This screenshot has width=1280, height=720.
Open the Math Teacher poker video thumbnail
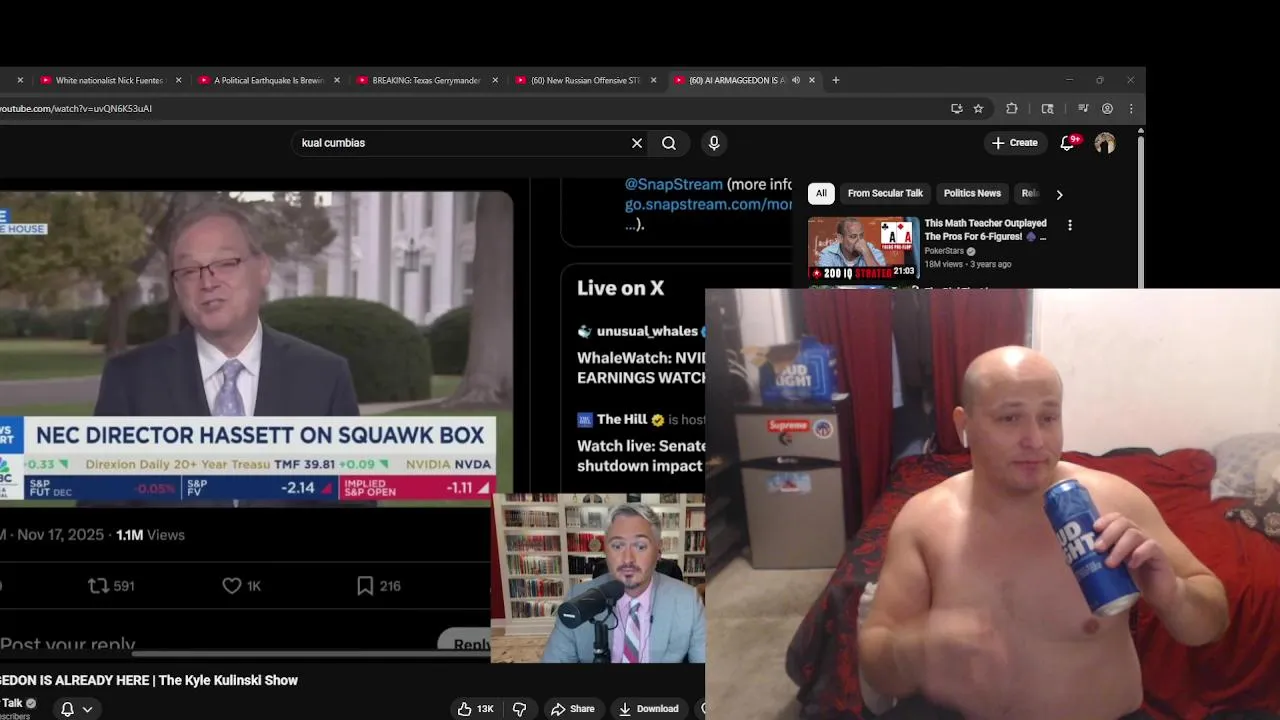pos(863,249)
